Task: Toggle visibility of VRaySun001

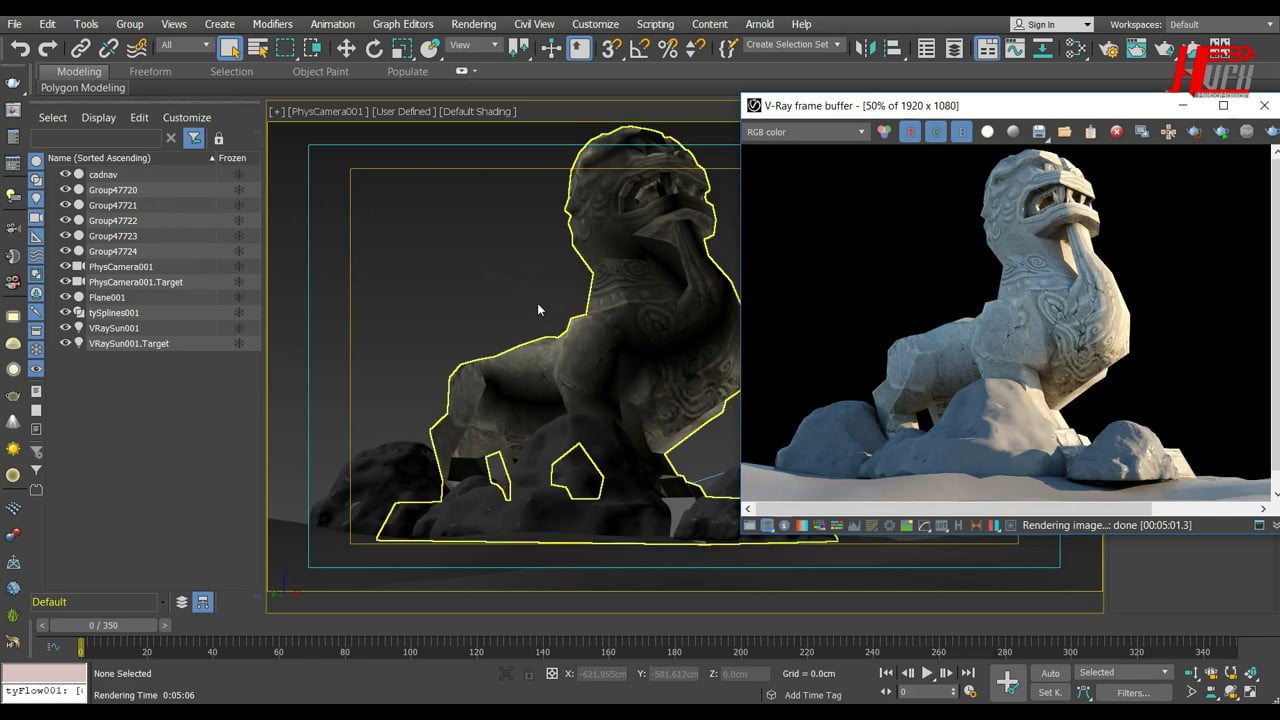Action: tap(65, 328)
